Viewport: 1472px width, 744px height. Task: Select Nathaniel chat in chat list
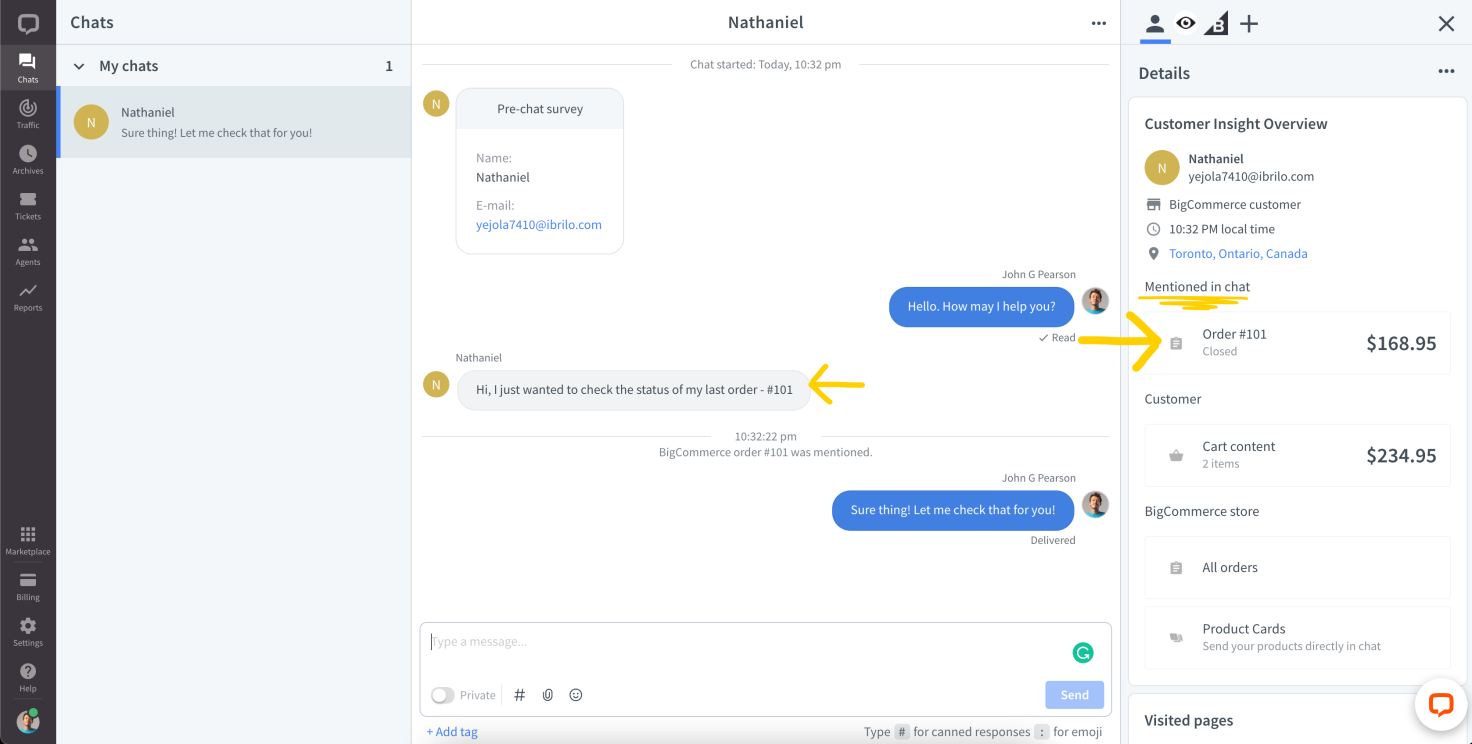pyautogui.click(x=234, y=122)
